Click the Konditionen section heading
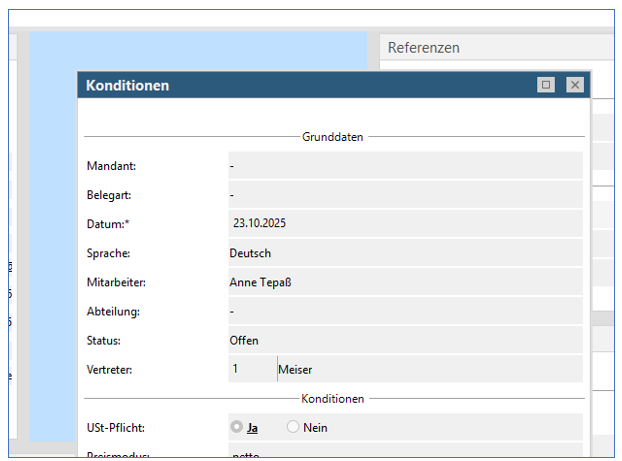This screenshot has height=461, width=622. point(333,398)
